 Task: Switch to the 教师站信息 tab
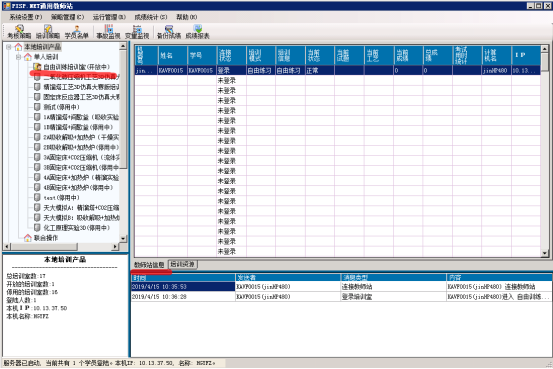pyautogui.click(x=149, y=265)
